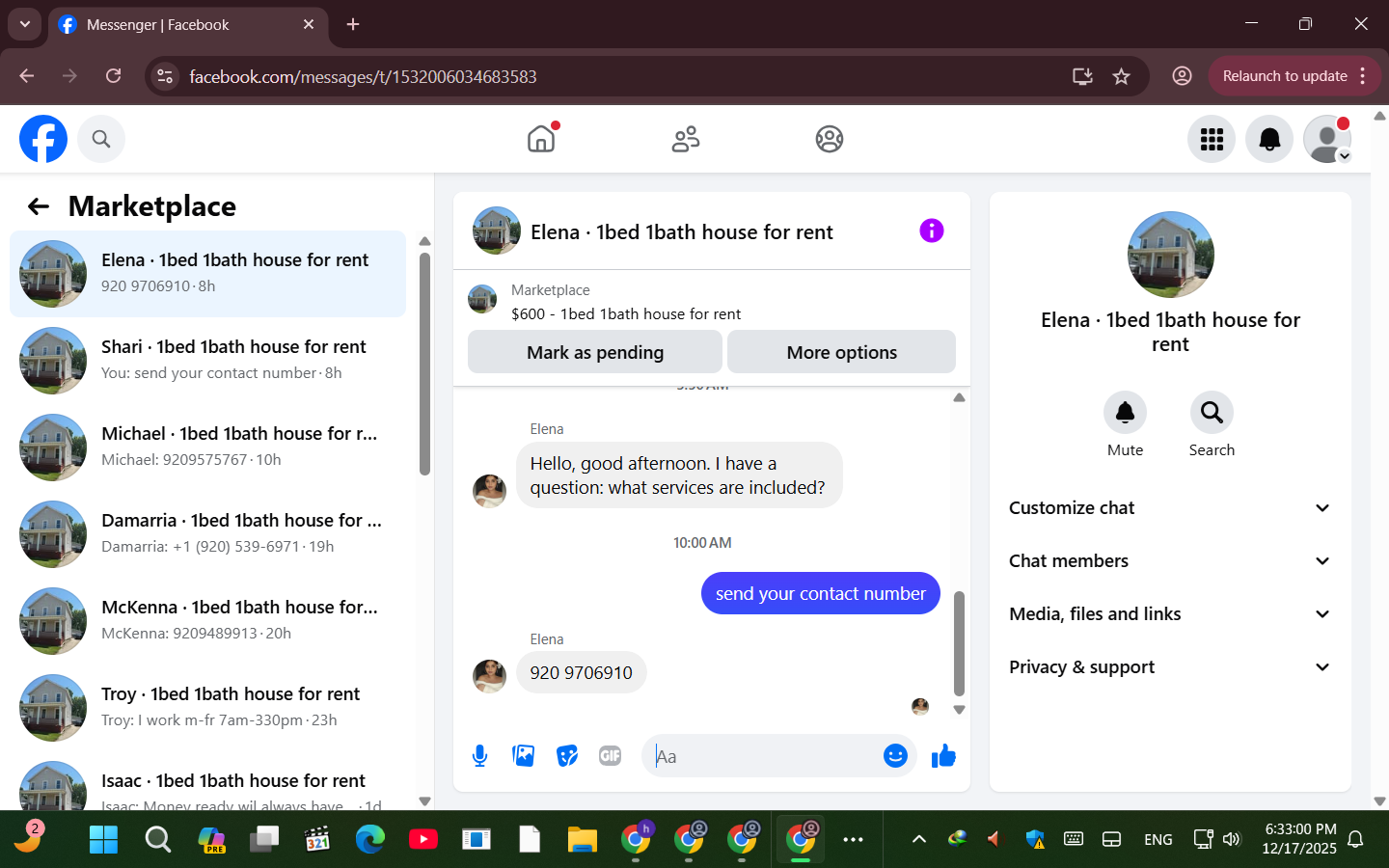Open a new browser tab
This screenshot has width=1389, height=868.
click(353, 24)
